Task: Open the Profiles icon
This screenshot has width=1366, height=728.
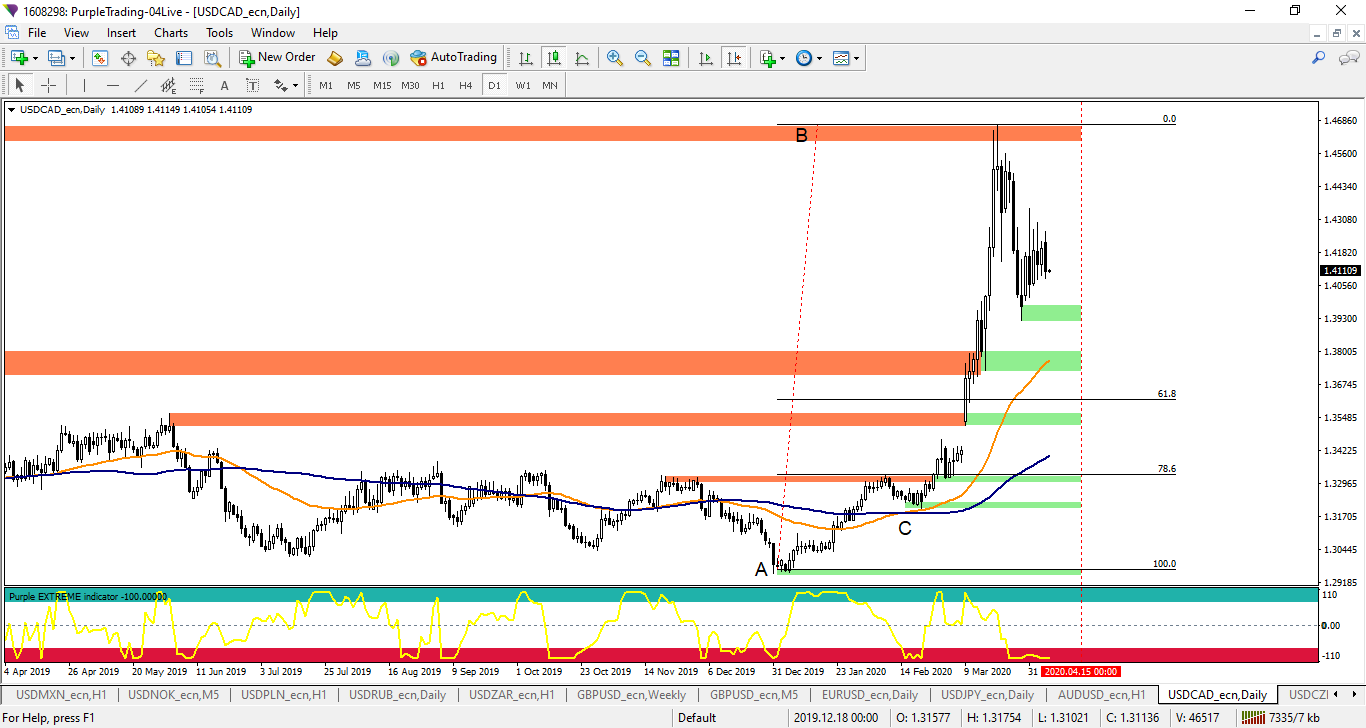Action: [56, 58]
